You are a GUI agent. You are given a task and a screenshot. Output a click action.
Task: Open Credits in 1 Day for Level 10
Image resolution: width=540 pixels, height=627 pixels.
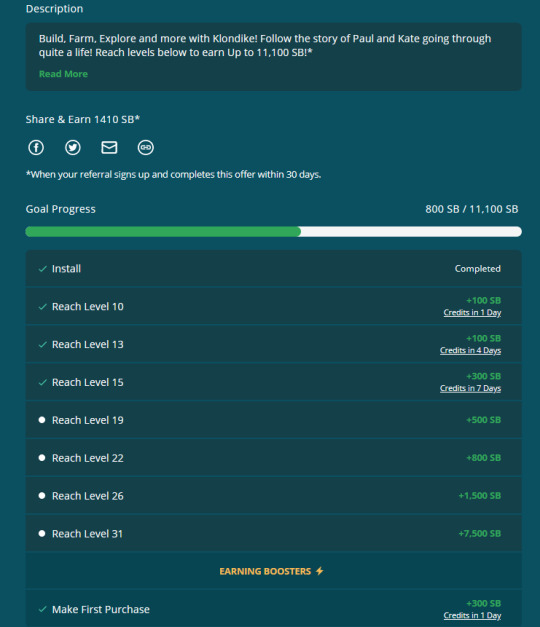[472, 313]
